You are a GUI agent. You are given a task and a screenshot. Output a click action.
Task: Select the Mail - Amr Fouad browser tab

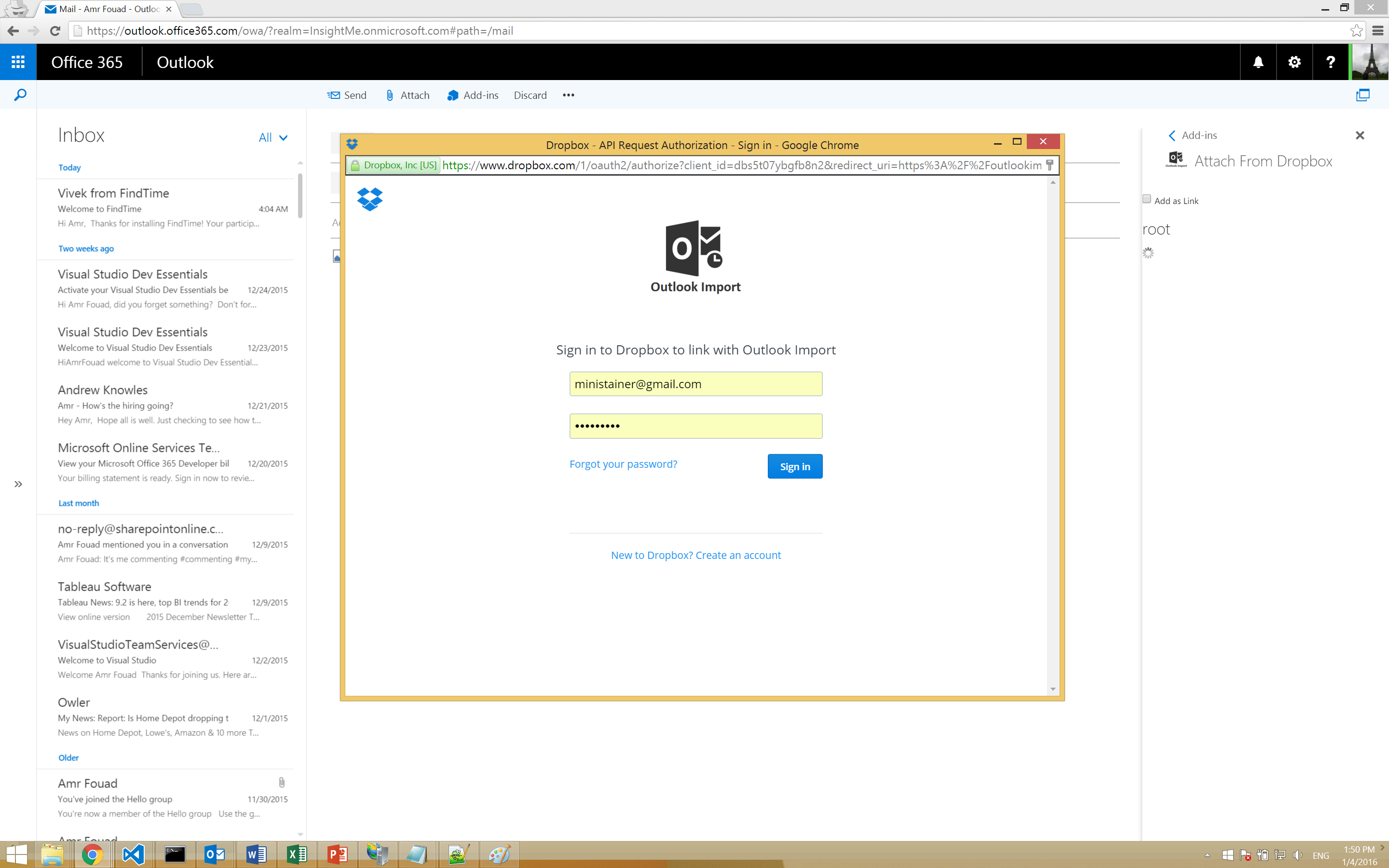[x=108, y=9]
